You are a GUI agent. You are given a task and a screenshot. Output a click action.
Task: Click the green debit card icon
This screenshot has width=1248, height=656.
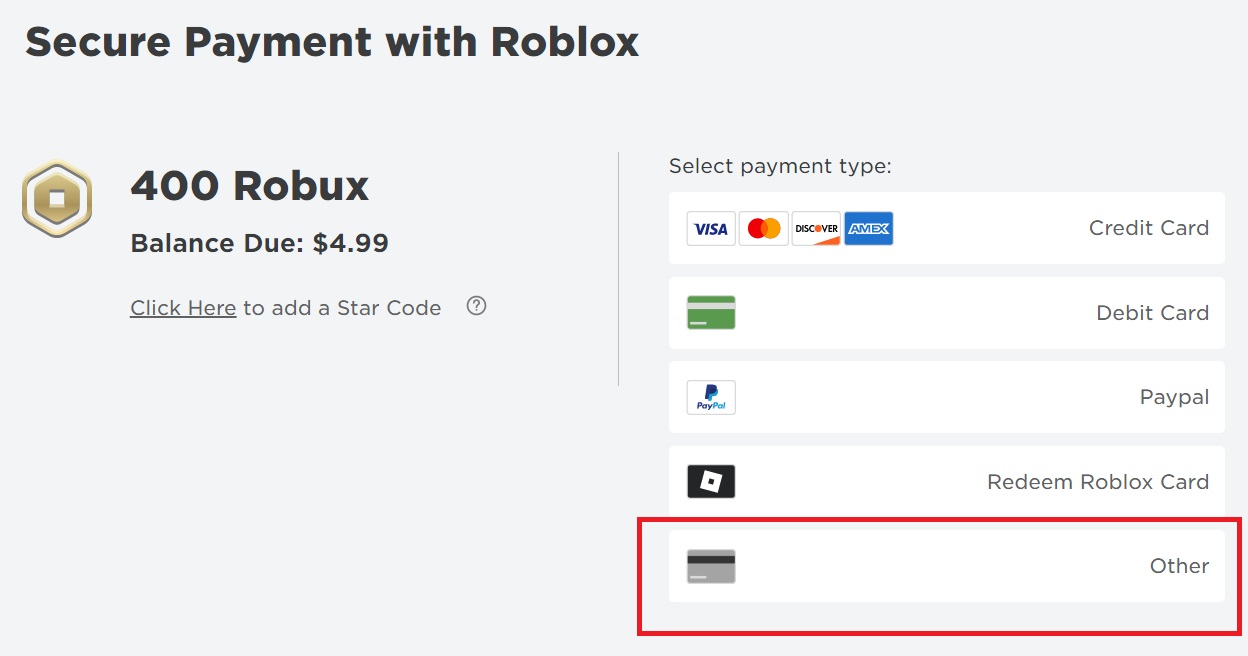(x=711, y=313)
